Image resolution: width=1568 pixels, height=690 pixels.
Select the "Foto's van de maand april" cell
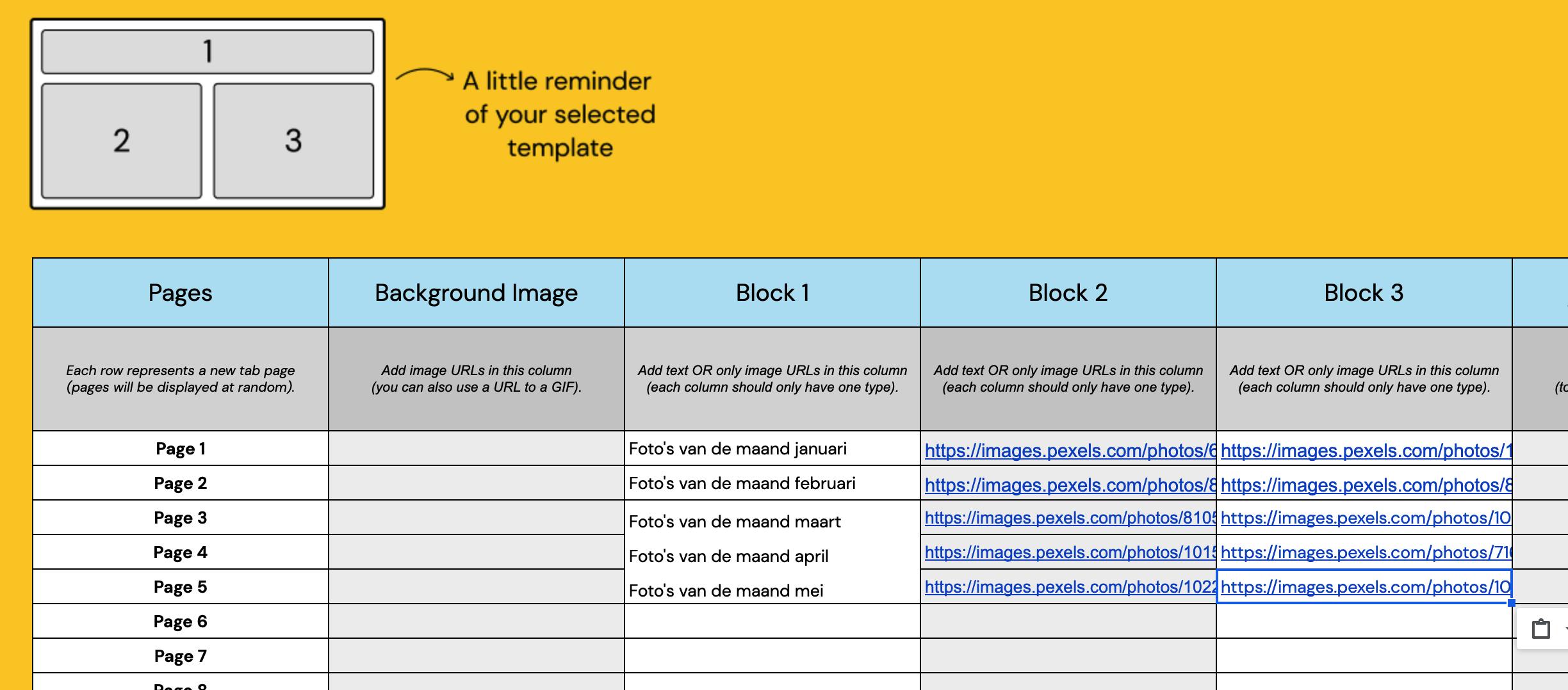coord(772,556)
